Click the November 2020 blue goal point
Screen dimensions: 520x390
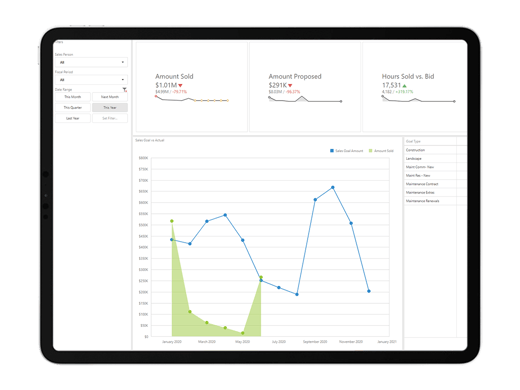351,223
